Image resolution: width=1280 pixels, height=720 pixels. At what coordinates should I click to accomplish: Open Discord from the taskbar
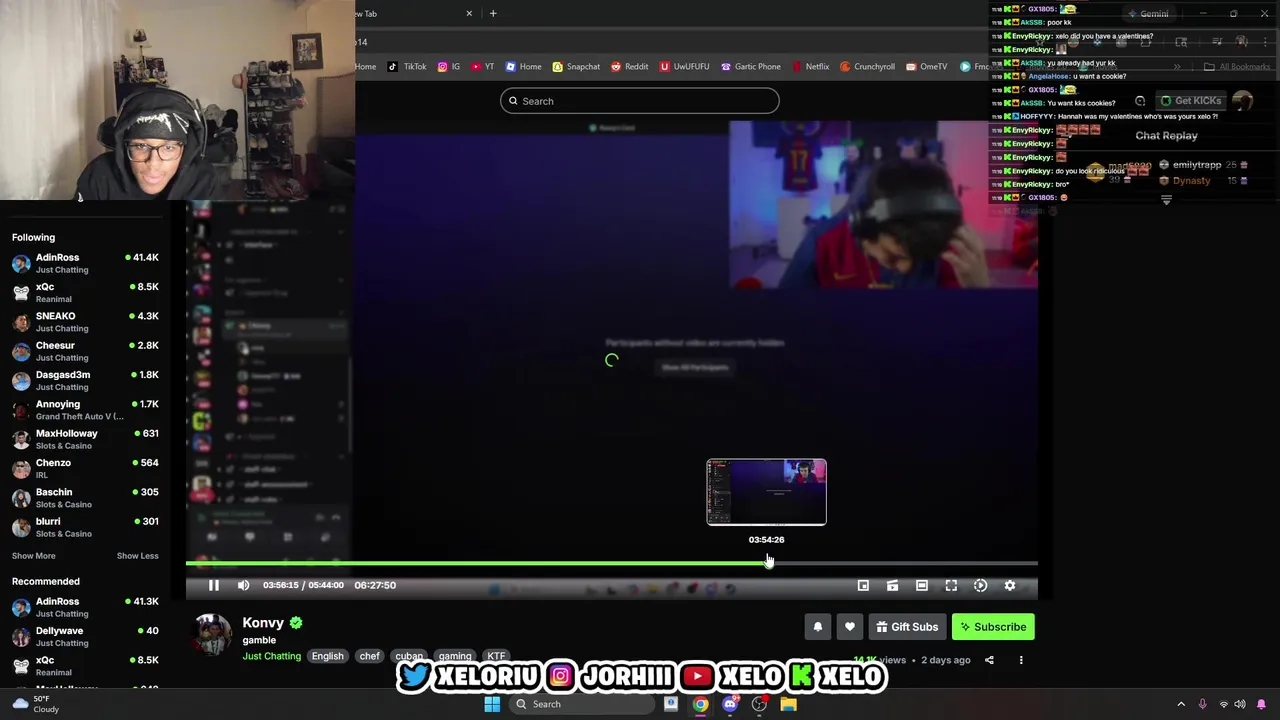pos(730,704)
